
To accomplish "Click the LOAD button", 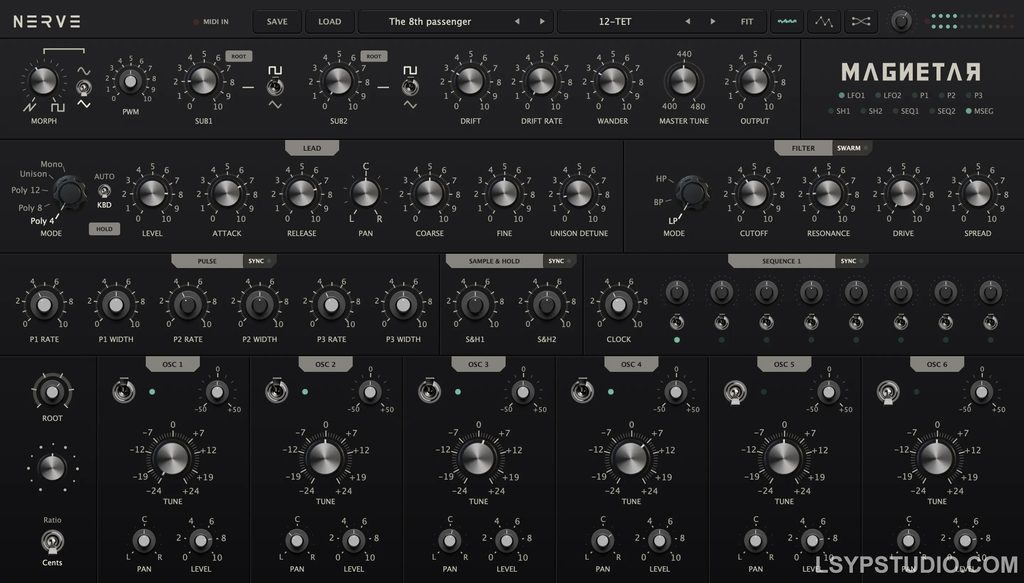I will coord(330,22).
